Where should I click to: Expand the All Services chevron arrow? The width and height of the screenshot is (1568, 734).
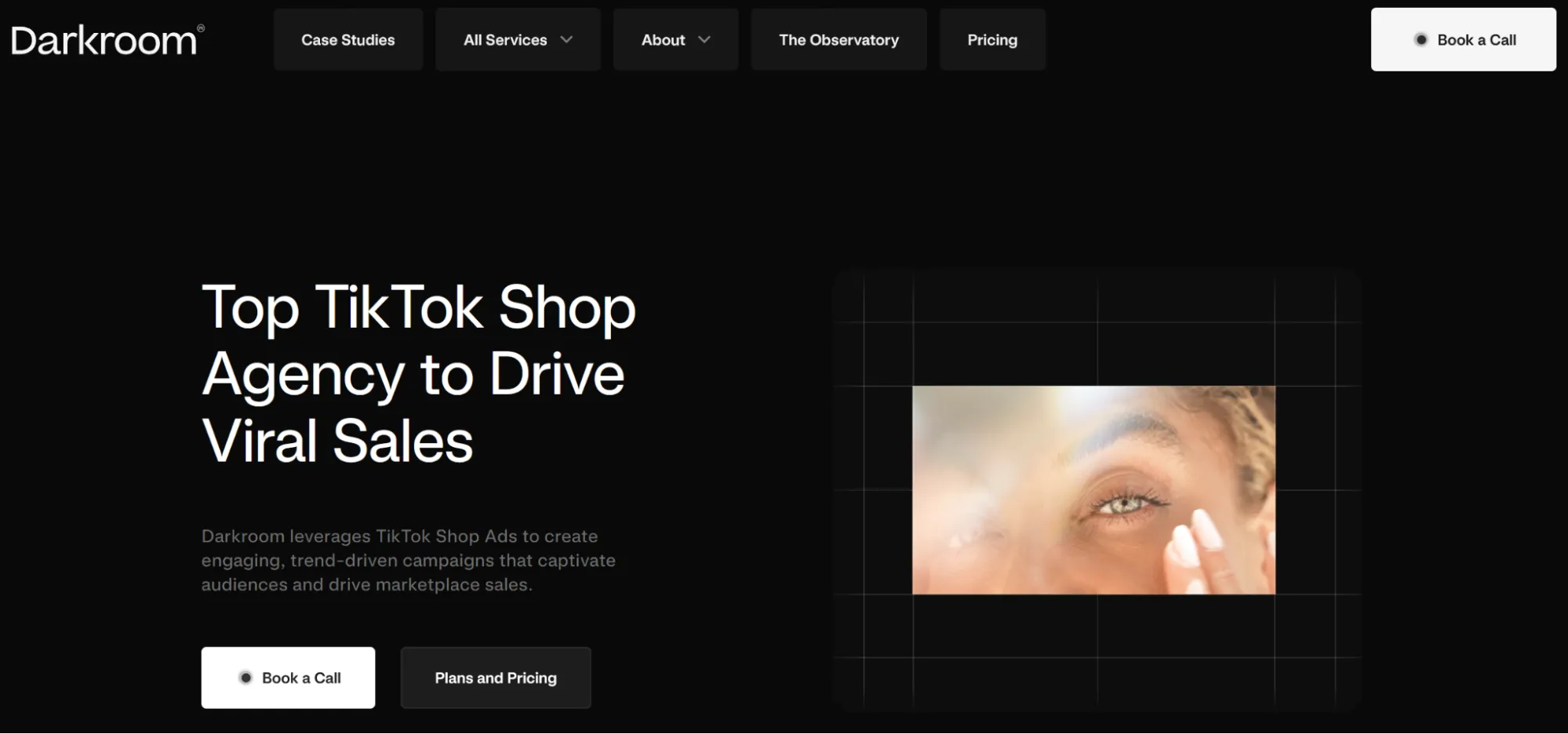pos(566,40)
